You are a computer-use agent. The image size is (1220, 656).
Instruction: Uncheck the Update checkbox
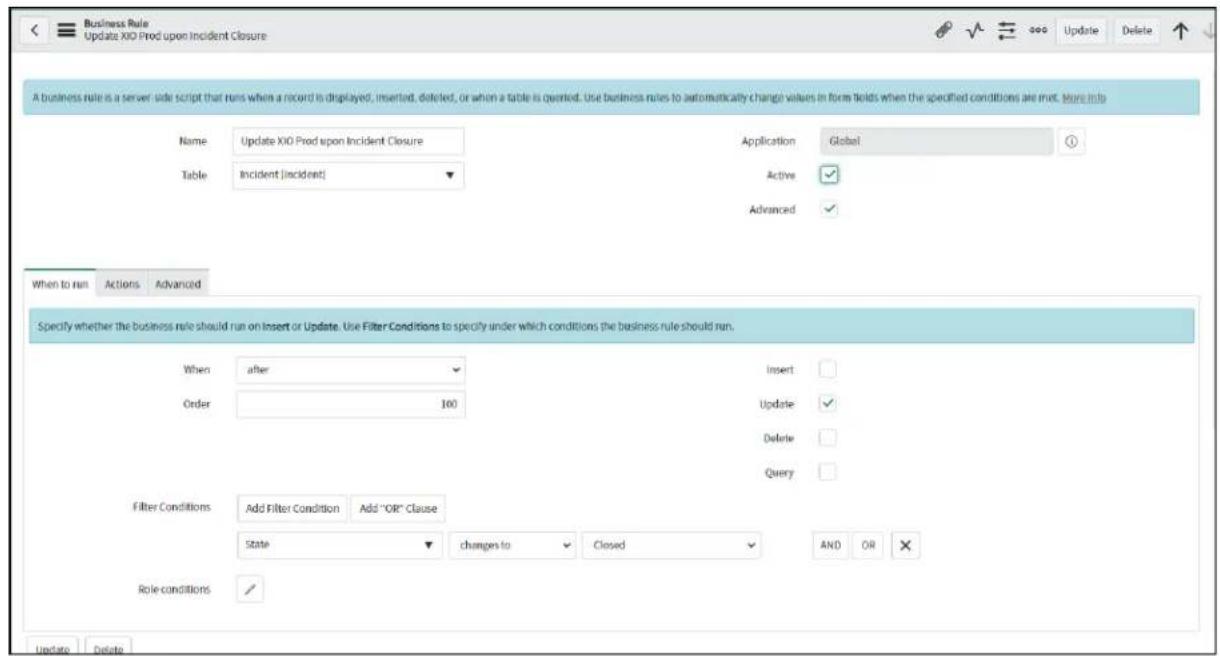pyautogui.click(x=828, y=404)
